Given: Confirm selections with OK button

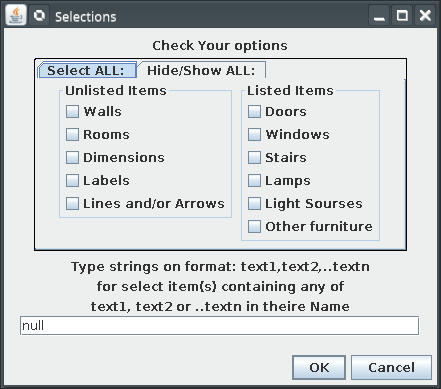Looking at the screenshot, I should 319,367.
